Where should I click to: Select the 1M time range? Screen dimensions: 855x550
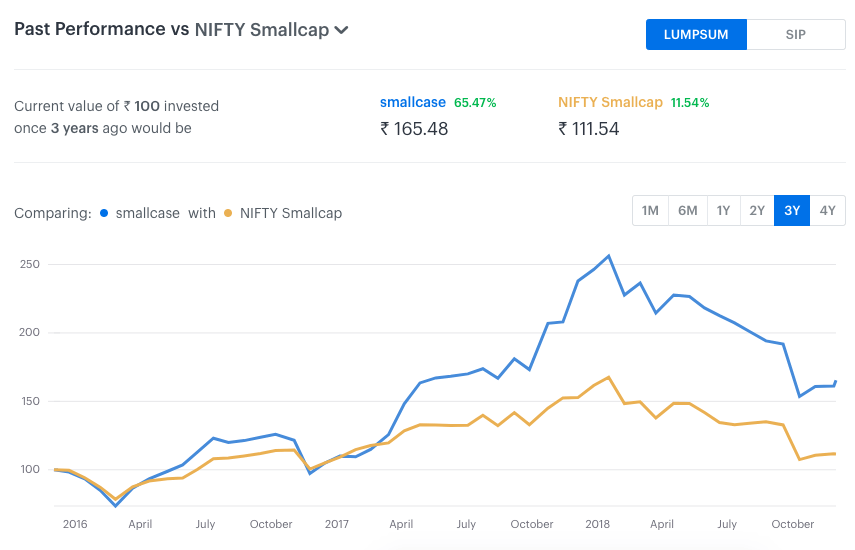click(x=650, y=210)
